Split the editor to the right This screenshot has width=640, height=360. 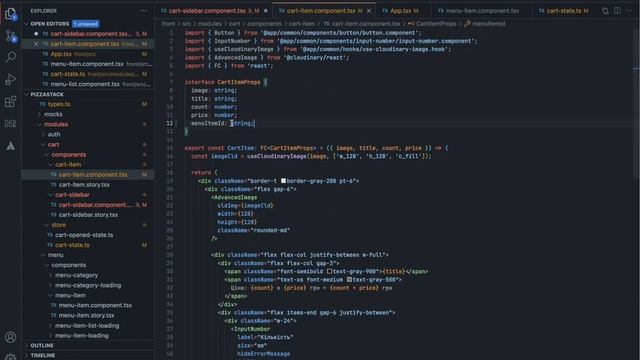click(617, 11)
